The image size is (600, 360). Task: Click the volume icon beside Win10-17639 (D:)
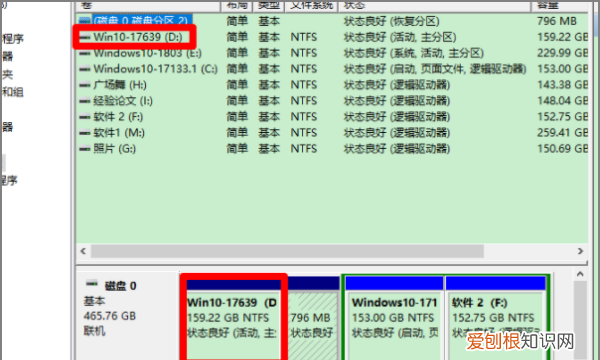click(85, 37)
